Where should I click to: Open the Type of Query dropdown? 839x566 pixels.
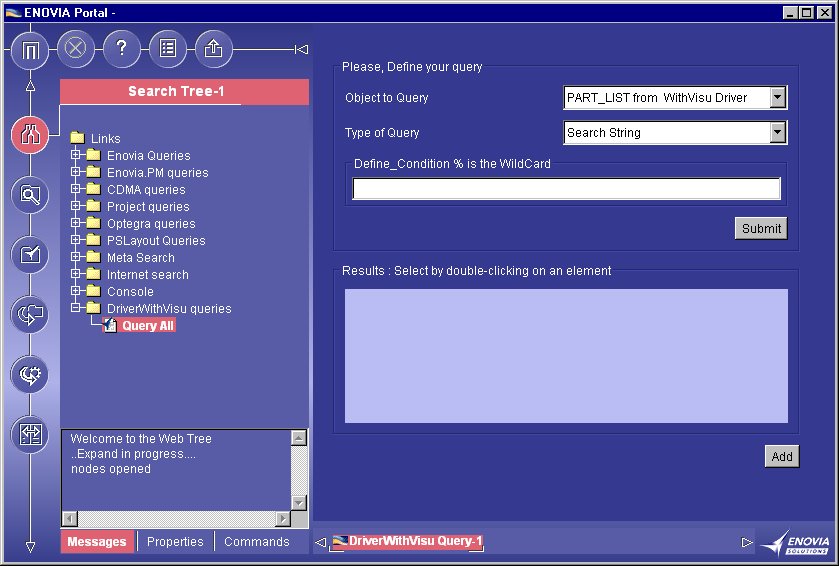[778, 132]
